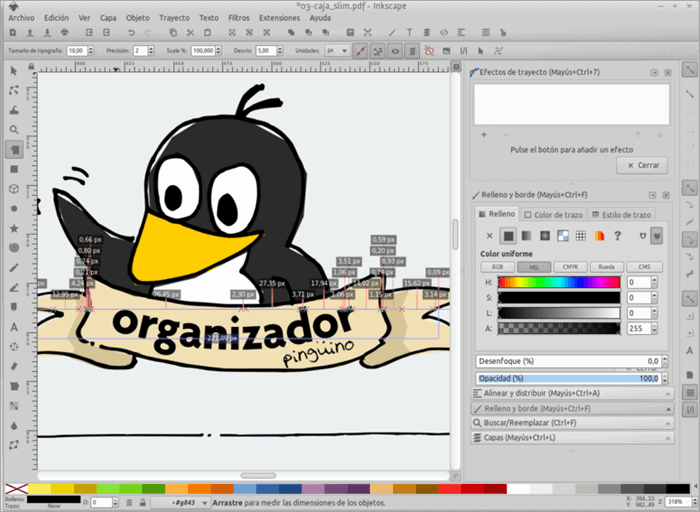Screen dimensions: 700x512
Task: Toggle measure only visible objects eye
Action: (395, 51)
